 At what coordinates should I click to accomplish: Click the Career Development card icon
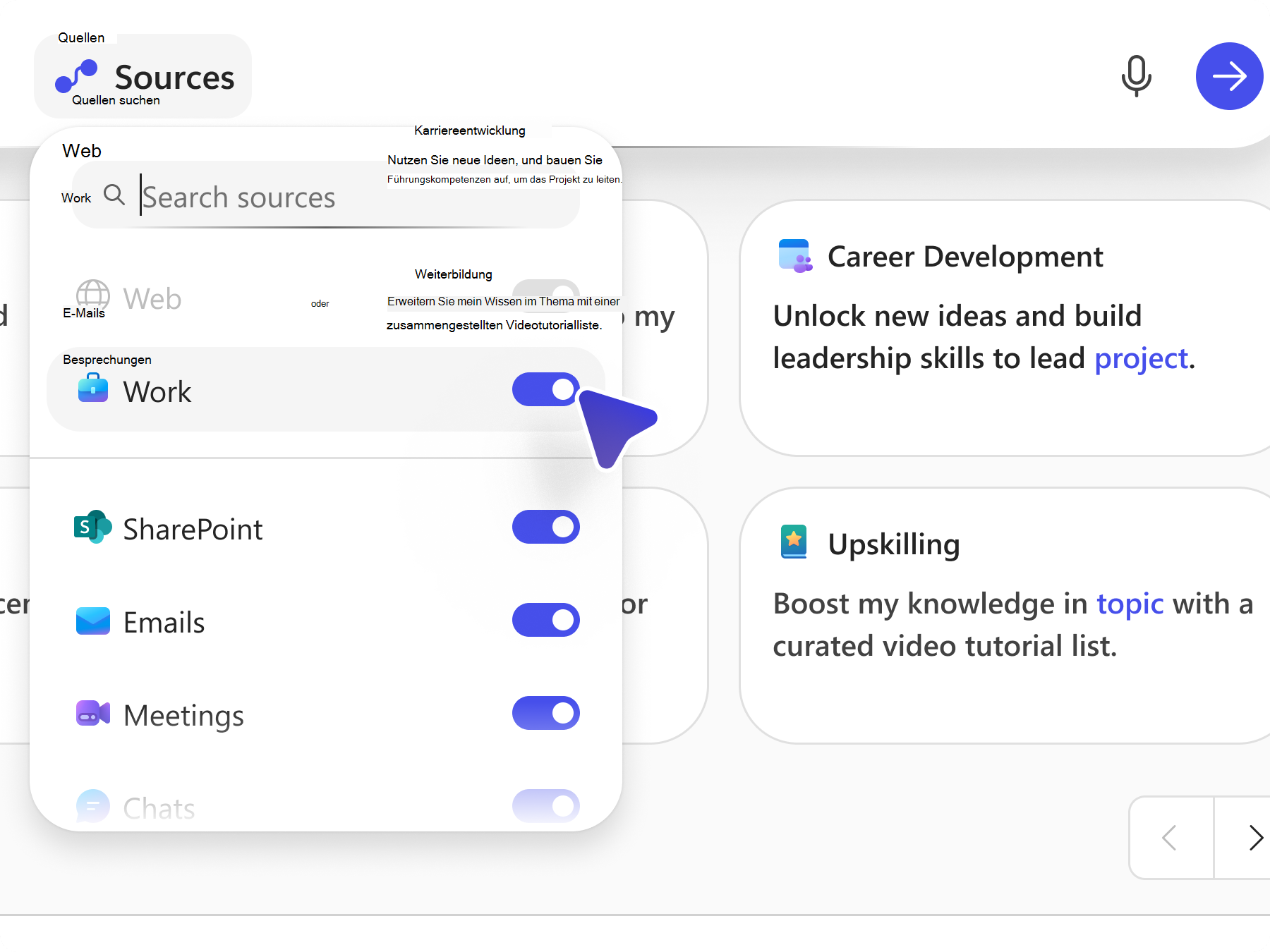pos(795,256)
